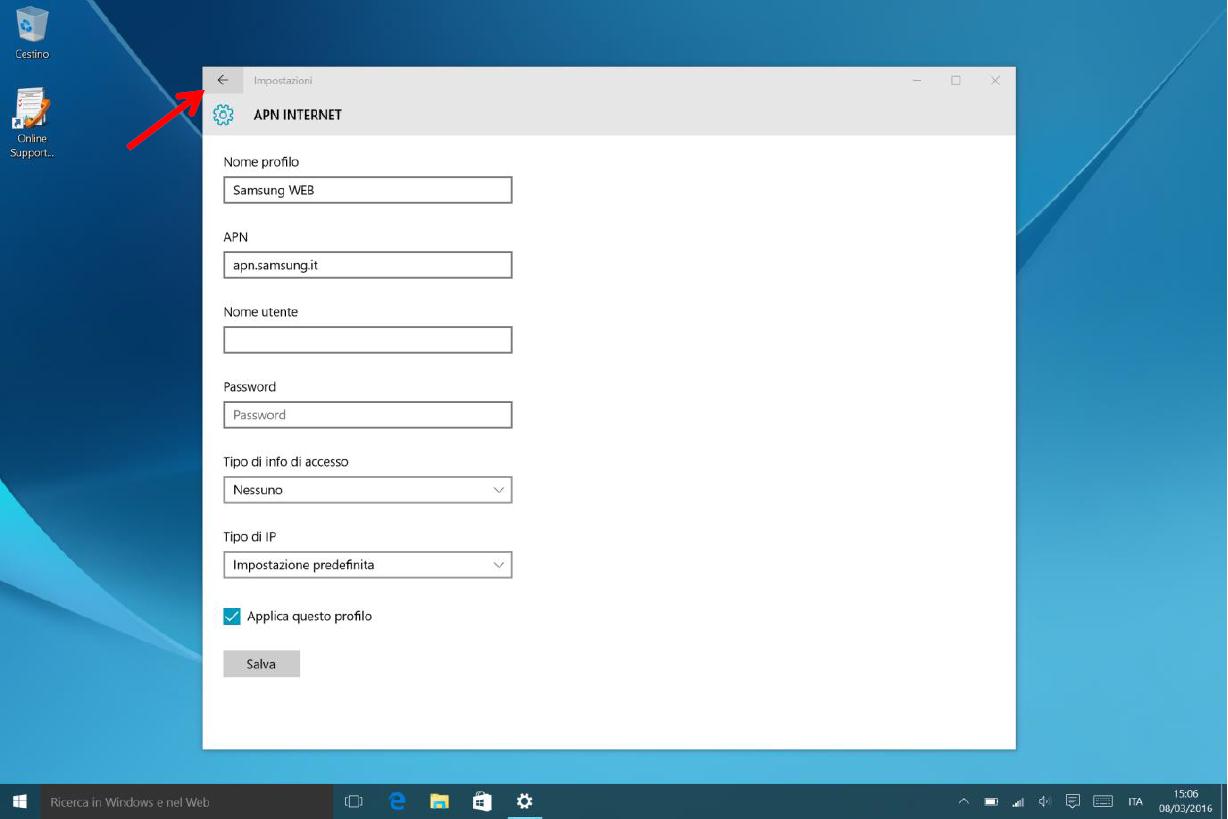Click into the Password field
The image size is (1228, 819).
368,415
